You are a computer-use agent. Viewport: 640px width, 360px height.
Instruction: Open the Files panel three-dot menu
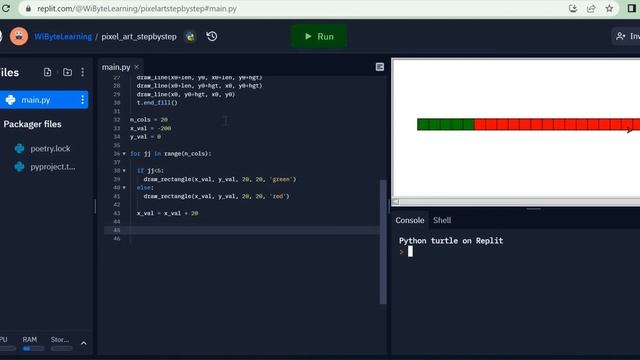point(82,72)
